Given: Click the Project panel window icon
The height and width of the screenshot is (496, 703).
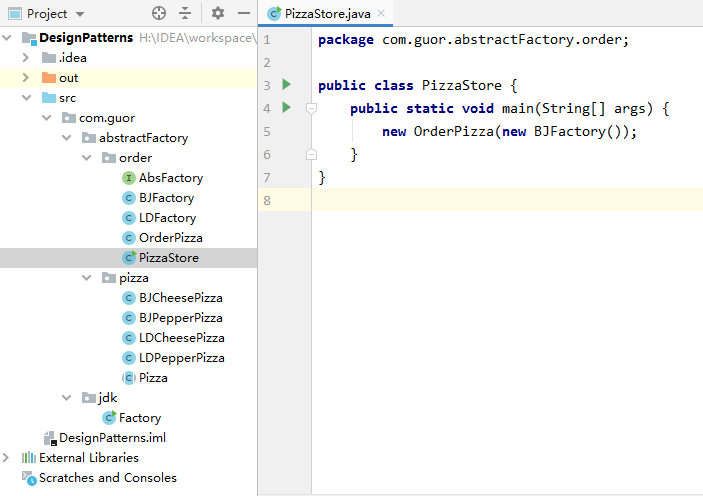Looking at the screenshot, I should pyautogui.click(x=15, y=14).
